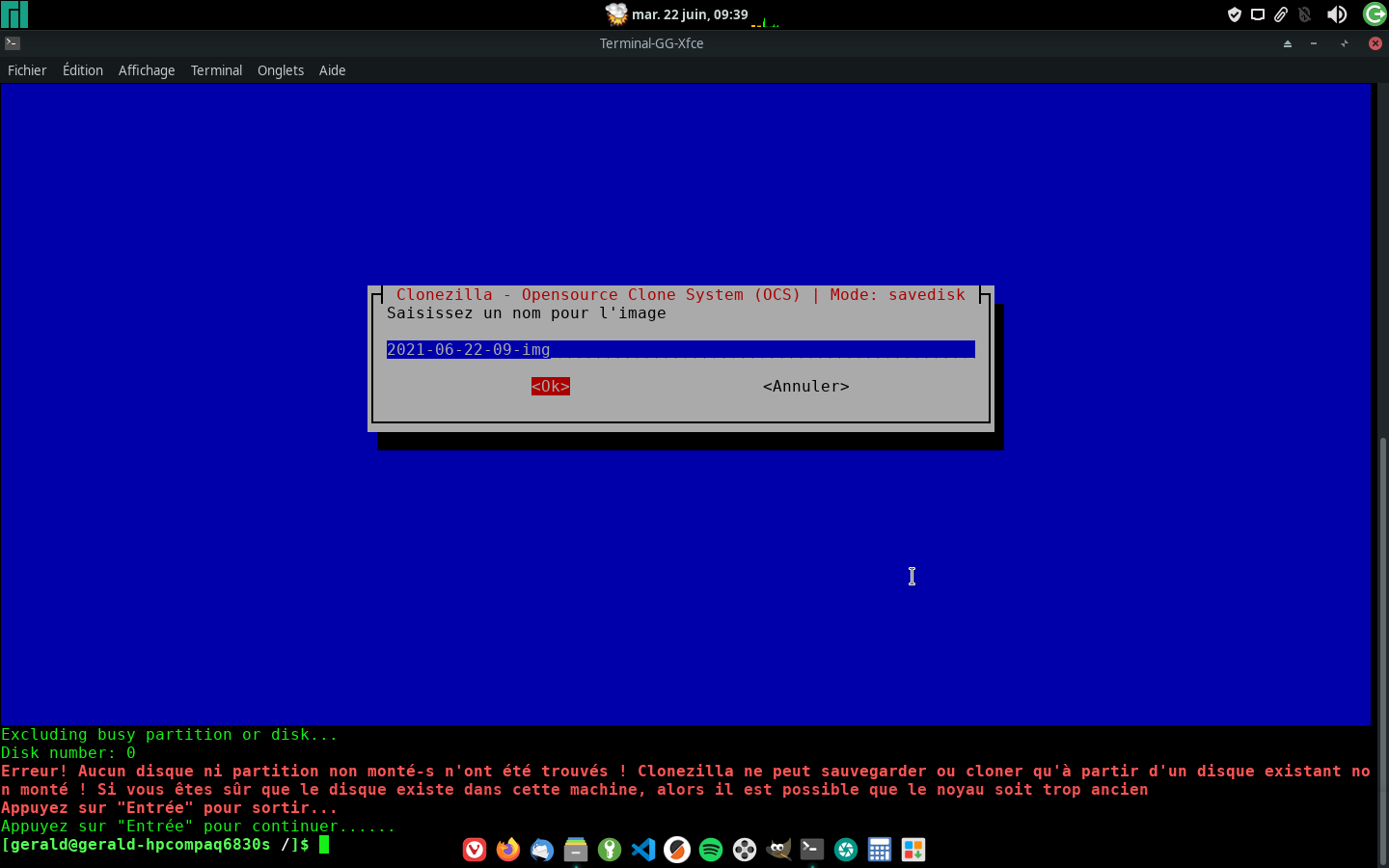Open the Affichage menu
The image size is (1389, 868).
pyautogui.click(x=147, y=70)
